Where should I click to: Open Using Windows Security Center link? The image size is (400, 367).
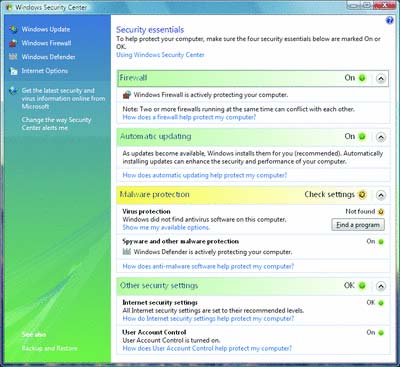coord(160,55)
